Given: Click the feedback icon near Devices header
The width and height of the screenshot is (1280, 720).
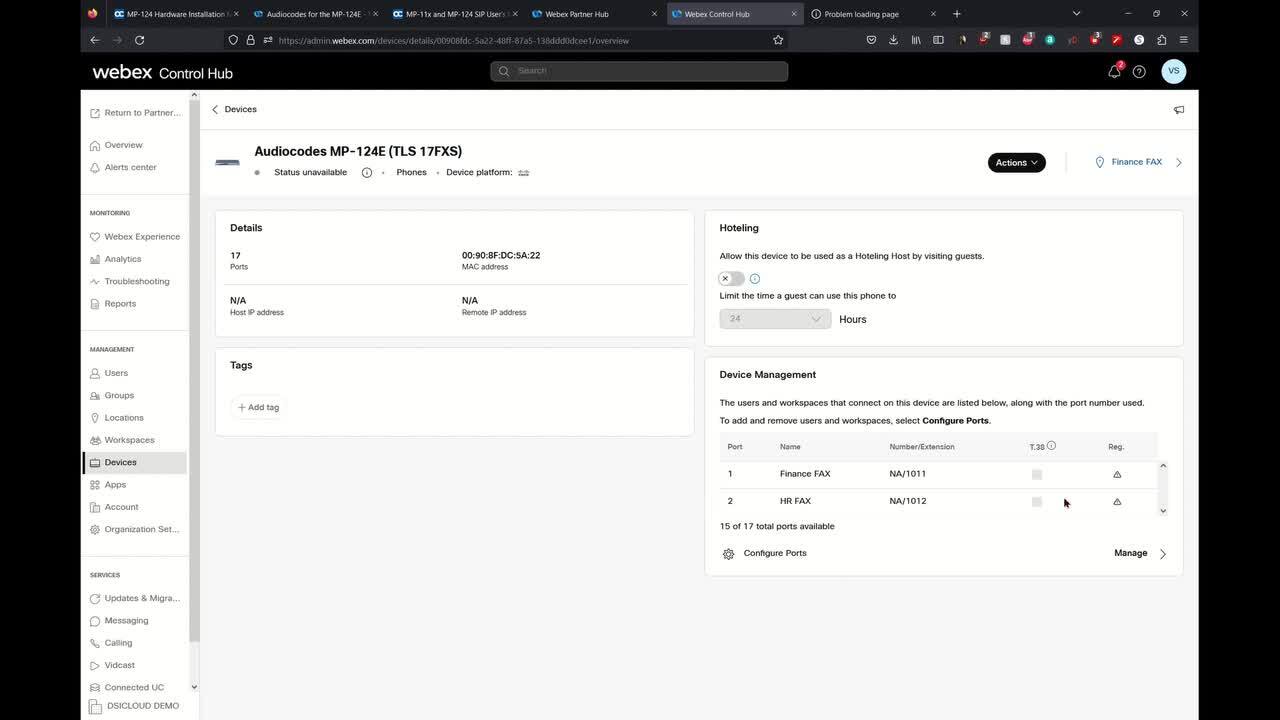Looking at the screenshot, I should click(1179, 110).
